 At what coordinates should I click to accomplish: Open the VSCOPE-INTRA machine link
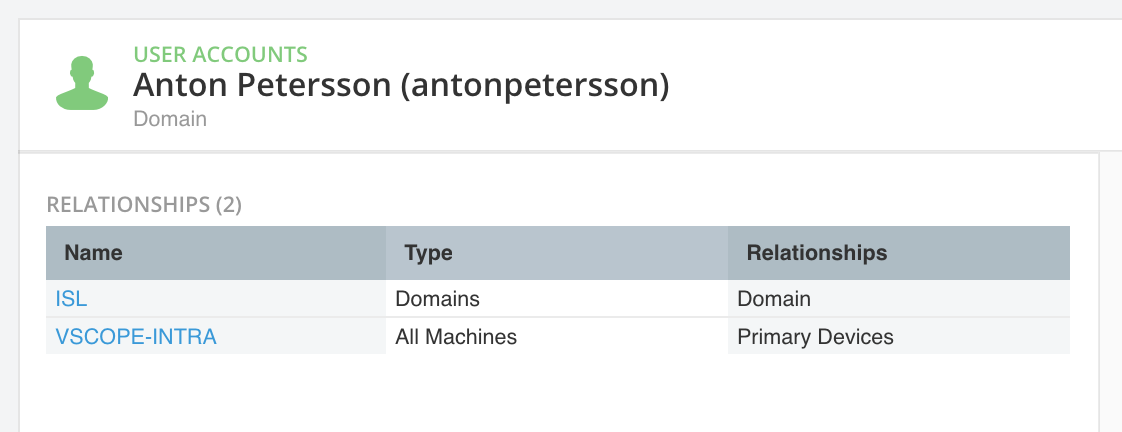tap(136, 336)
